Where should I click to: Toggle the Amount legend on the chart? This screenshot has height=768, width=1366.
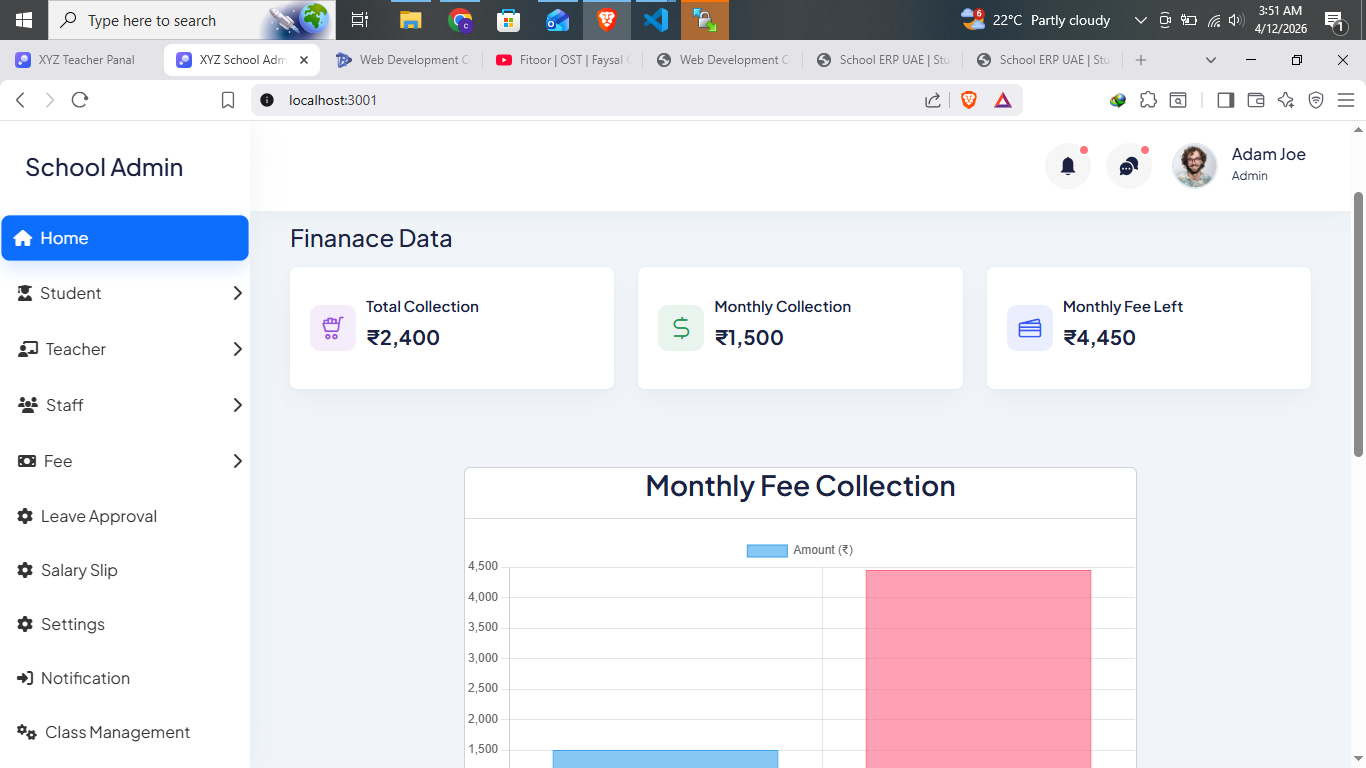coord(799,549)
